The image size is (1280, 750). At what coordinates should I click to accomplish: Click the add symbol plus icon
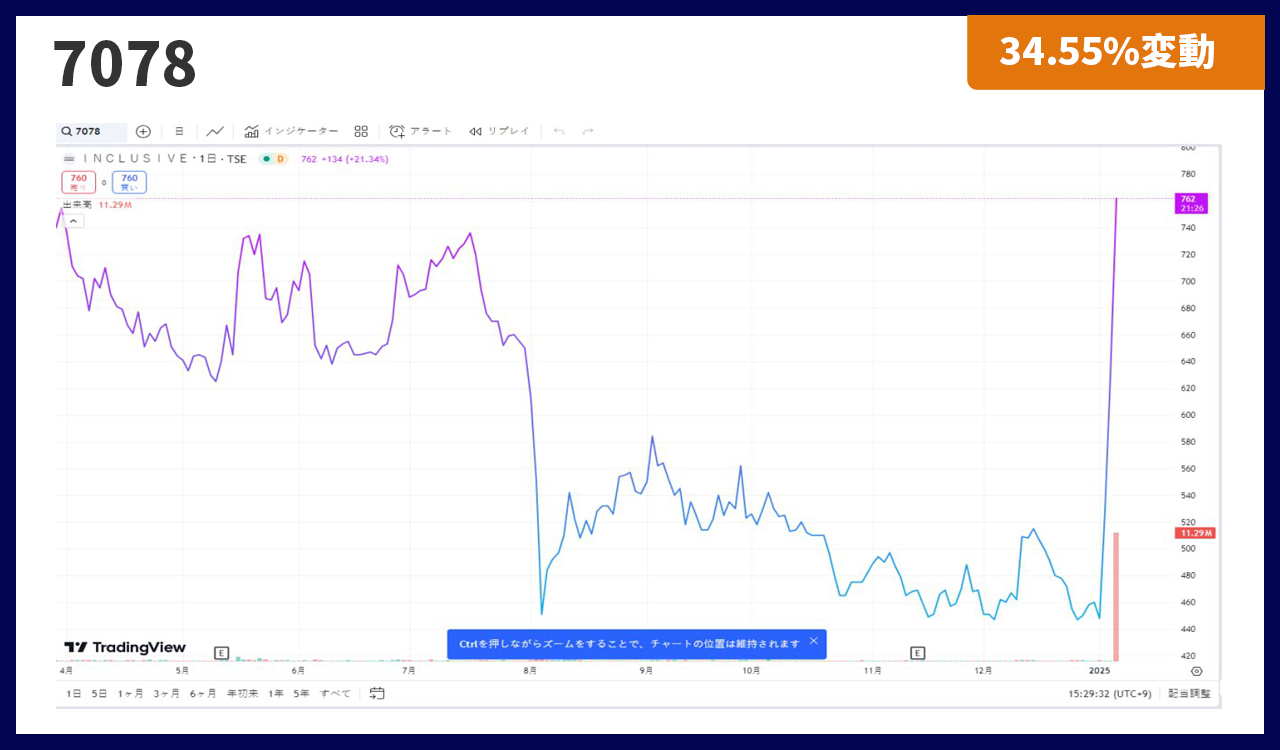[143, 131]
